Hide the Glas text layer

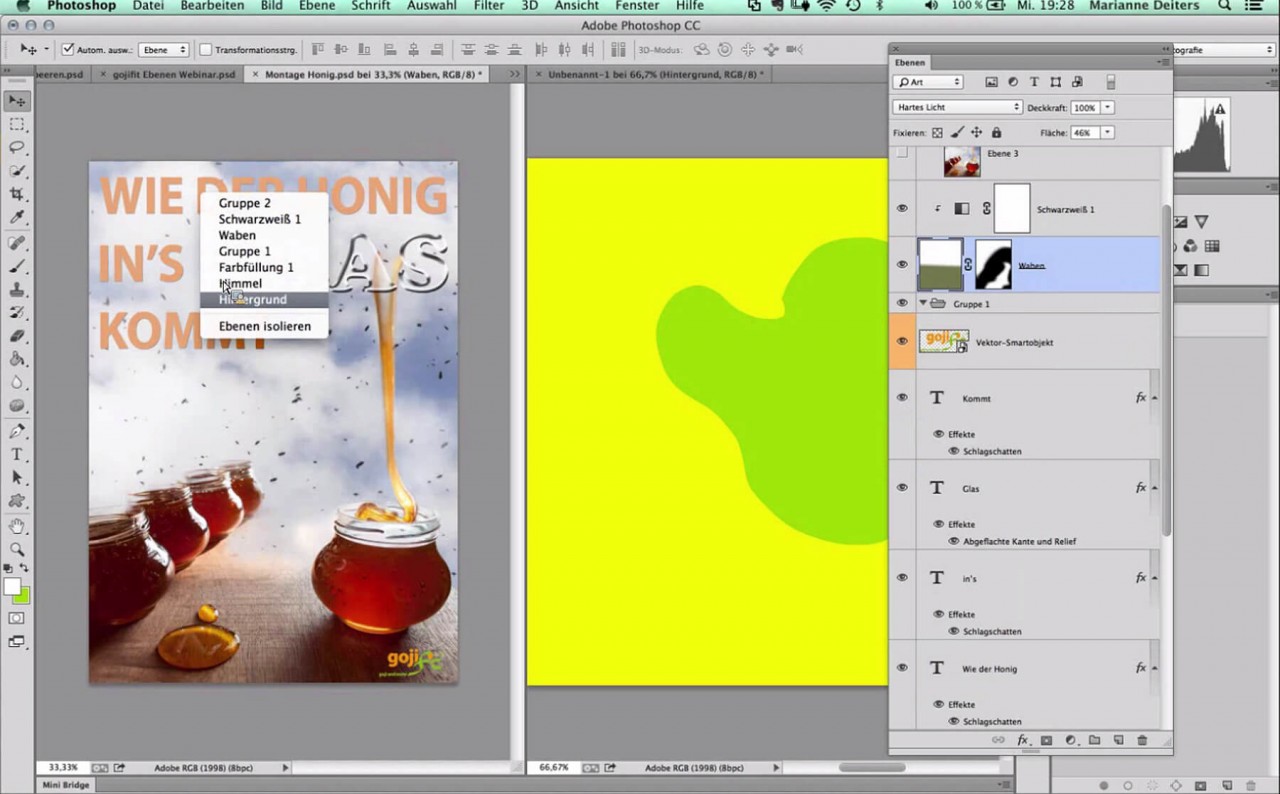901,488
